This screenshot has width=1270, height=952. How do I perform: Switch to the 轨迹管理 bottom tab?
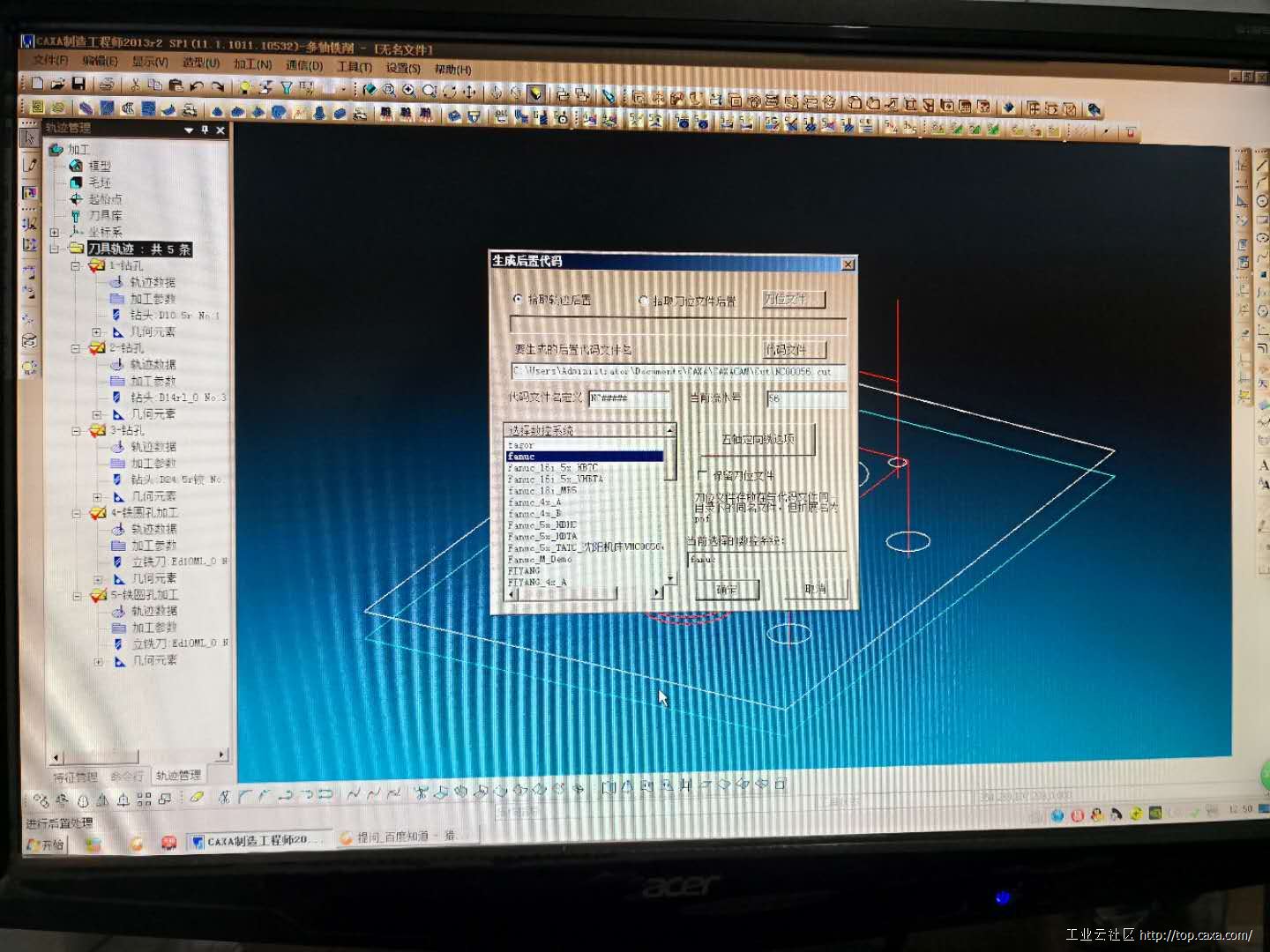click(178, 776)
